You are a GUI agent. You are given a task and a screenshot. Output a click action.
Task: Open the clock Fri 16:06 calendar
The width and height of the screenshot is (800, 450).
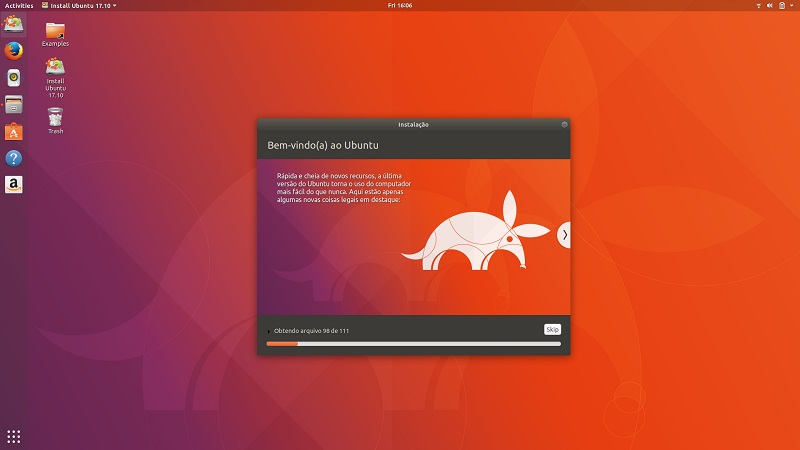(x=400, y=5)
